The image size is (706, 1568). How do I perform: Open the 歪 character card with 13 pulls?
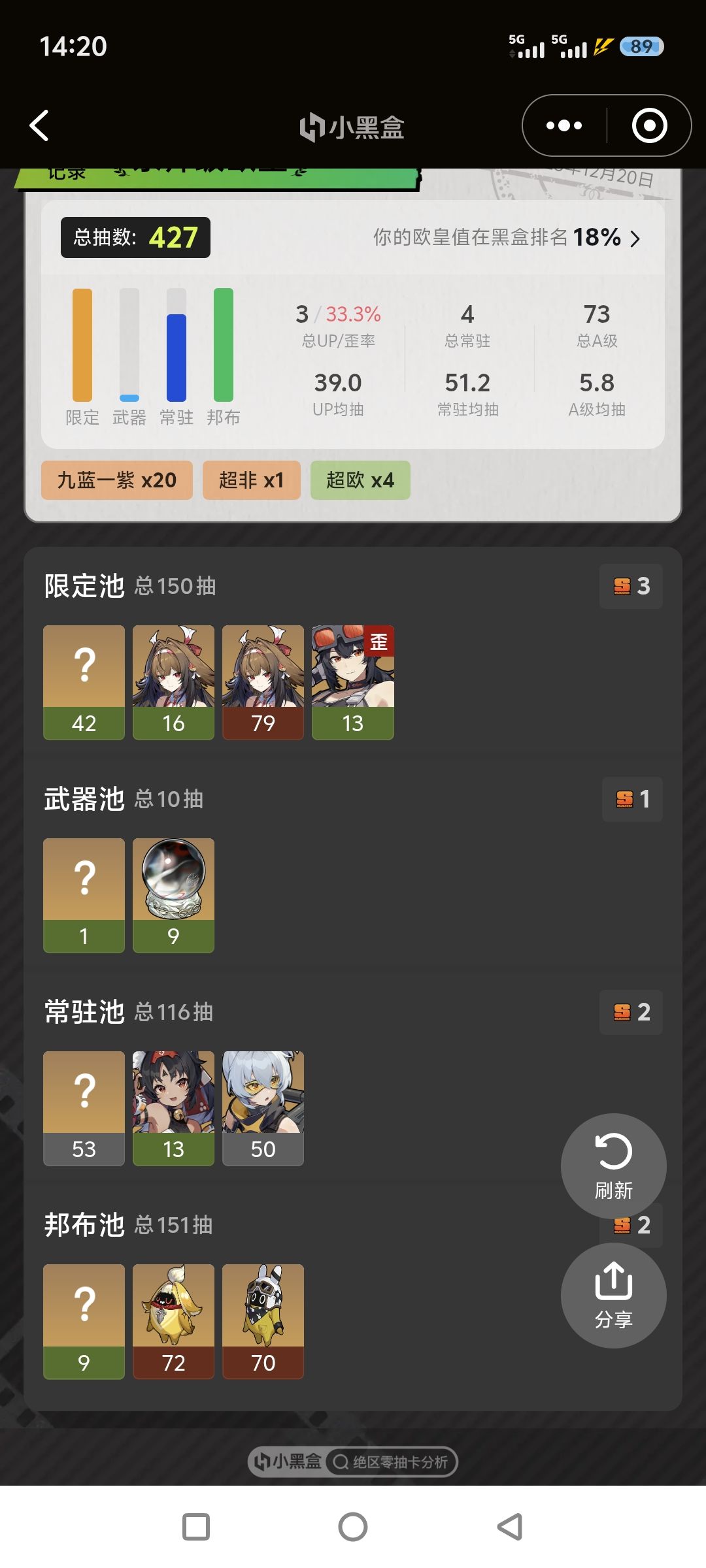(x=353, y=683)
